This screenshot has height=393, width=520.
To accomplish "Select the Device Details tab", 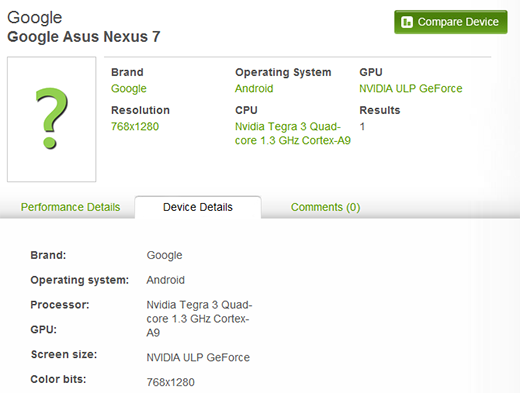I will 198,207.
